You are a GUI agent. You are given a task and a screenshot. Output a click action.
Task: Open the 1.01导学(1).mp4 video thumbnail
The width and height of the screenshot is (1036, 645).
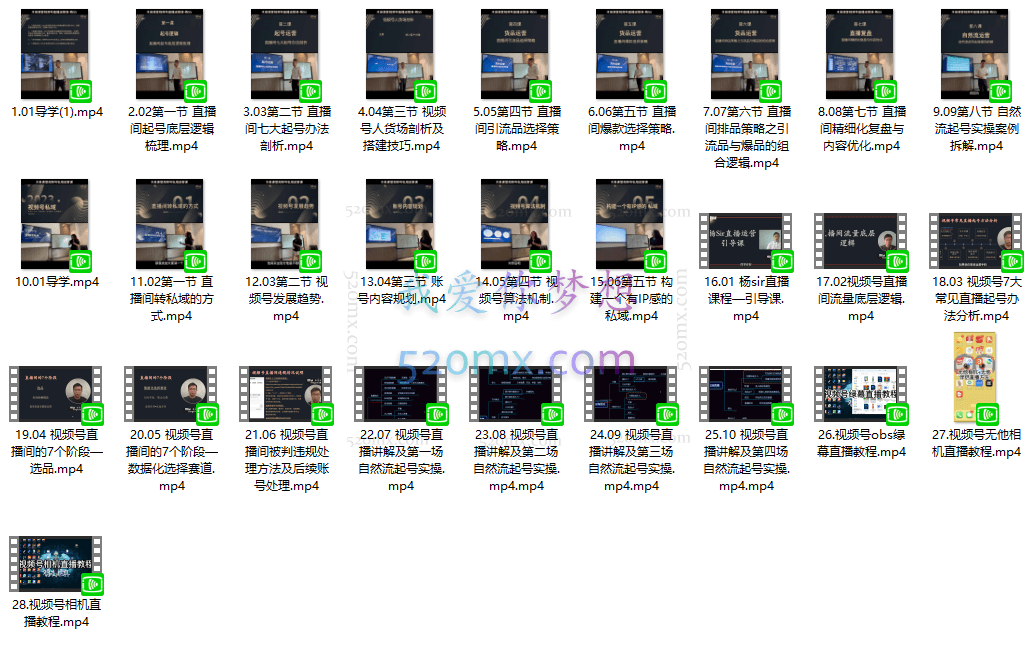[x=56, y=55]
